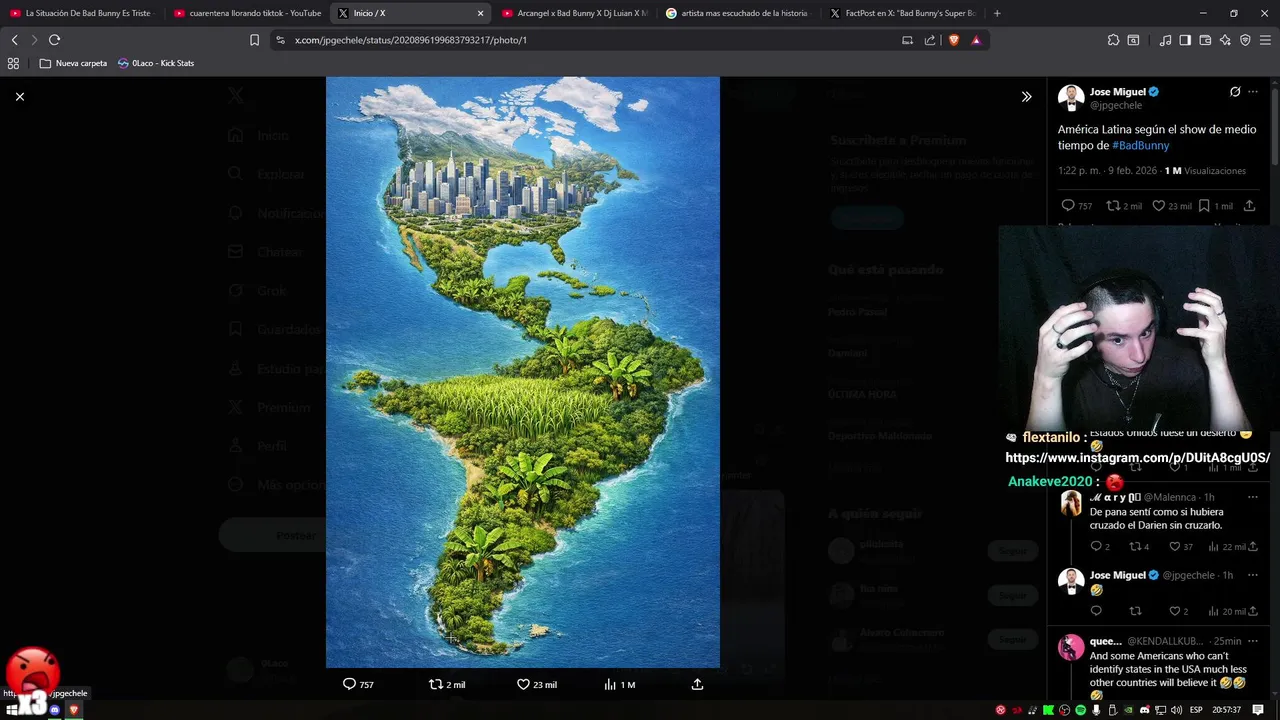Reply to Malennca's comment showing 2
The height and width of the screenshot is (720, 1280).
coord(1096,547)
